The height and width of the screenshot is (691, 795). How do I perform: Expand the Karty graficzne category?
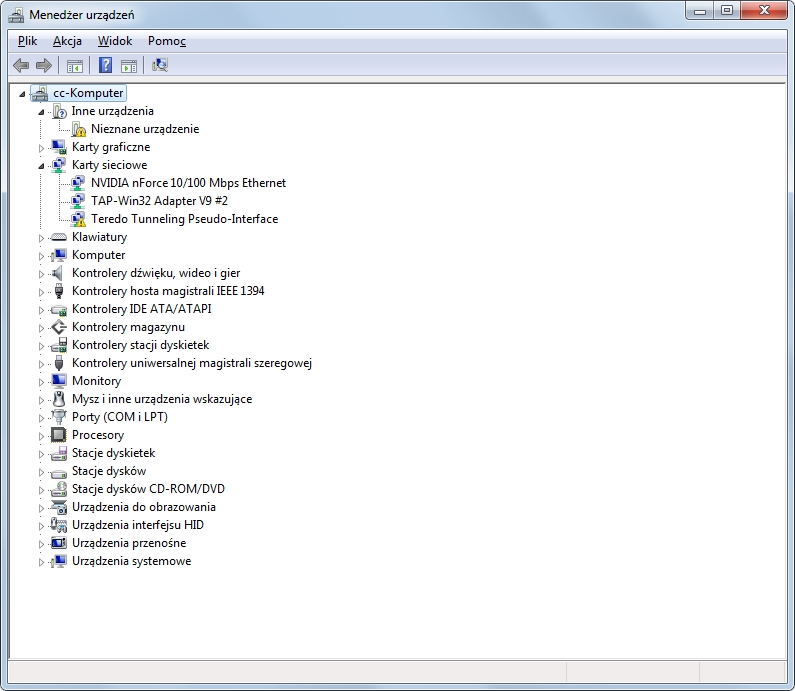[x=41, y=148]
